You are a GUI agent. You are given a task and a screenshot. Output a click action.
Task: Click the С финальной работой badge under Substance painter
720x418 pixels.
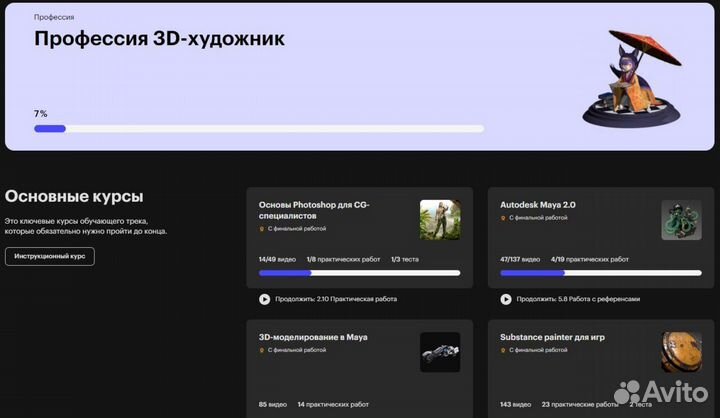click(534, 350)
